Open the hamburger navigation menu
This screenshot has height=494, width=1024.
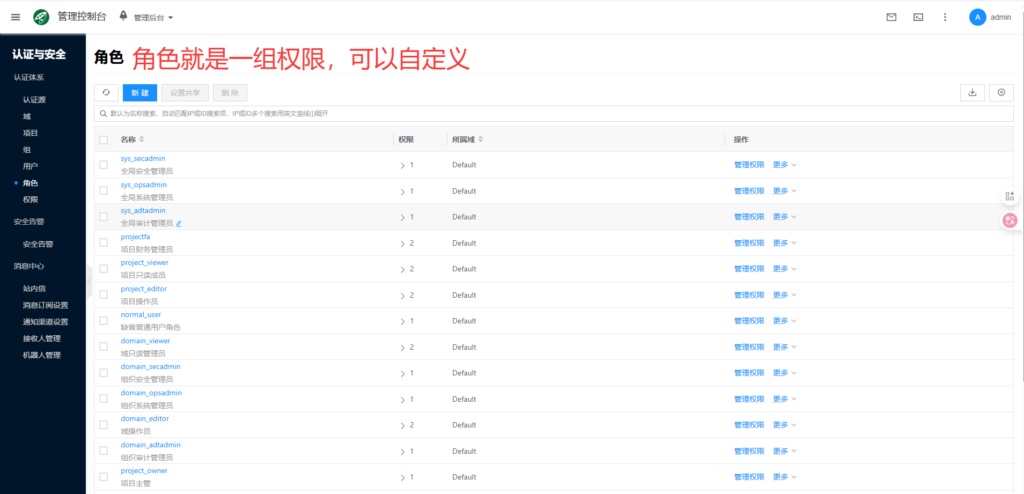tap(15, 17)
